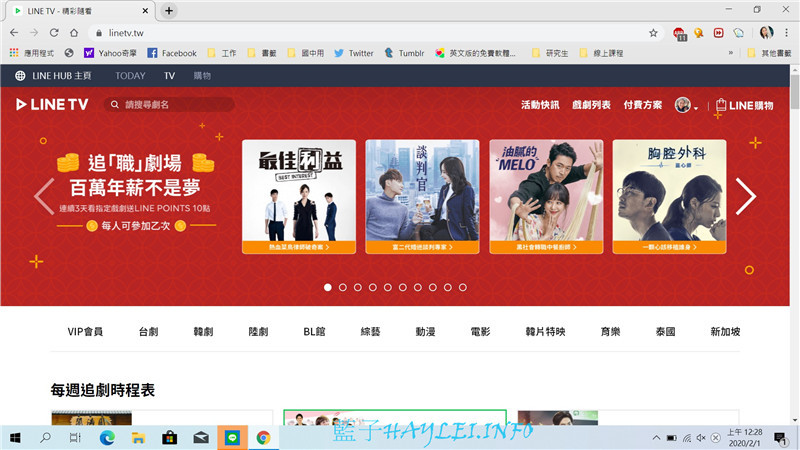Open the 書籤 bookmark folder
Screen dimensions: 800x450
262,53
